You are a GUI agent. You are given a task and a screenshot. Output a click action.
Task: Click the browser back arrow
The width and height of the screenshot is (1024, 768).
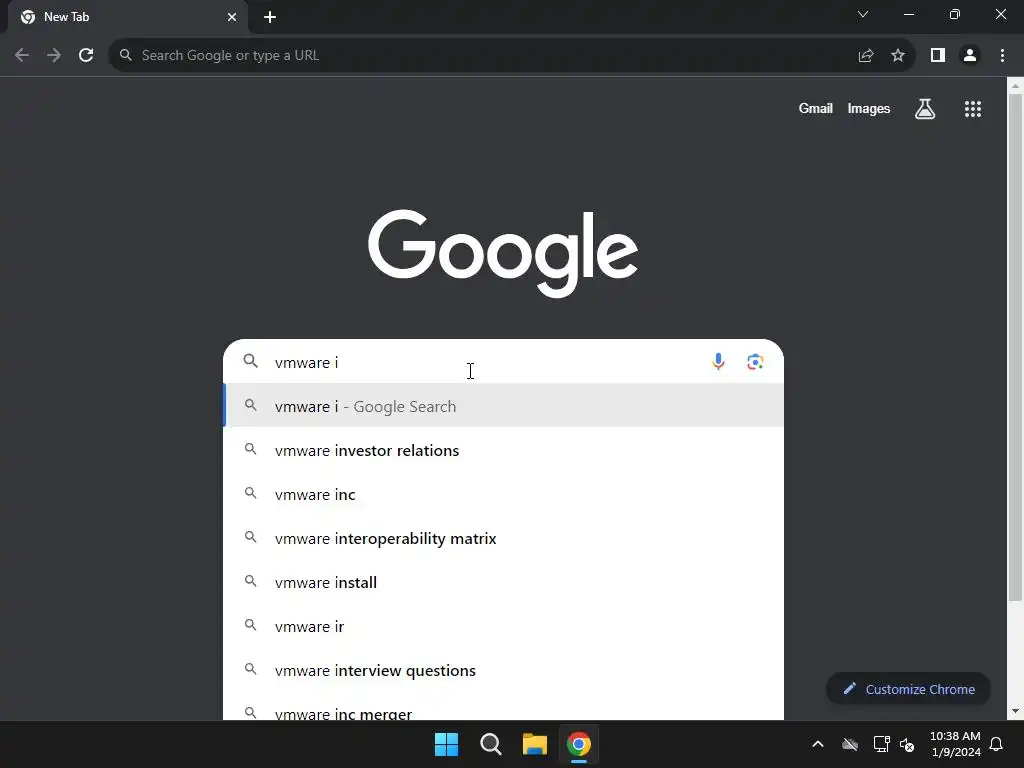[x=22, y=56]
